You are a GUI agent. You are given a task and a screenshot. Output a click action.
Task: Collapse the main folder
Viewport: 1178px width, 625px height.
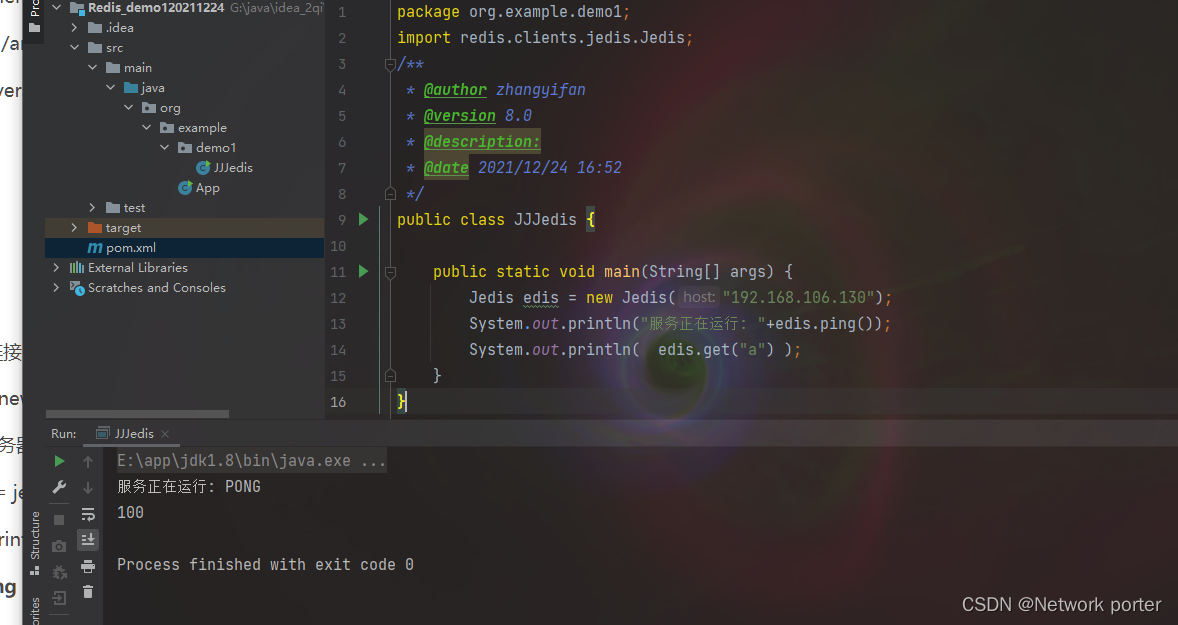(92, 68)
